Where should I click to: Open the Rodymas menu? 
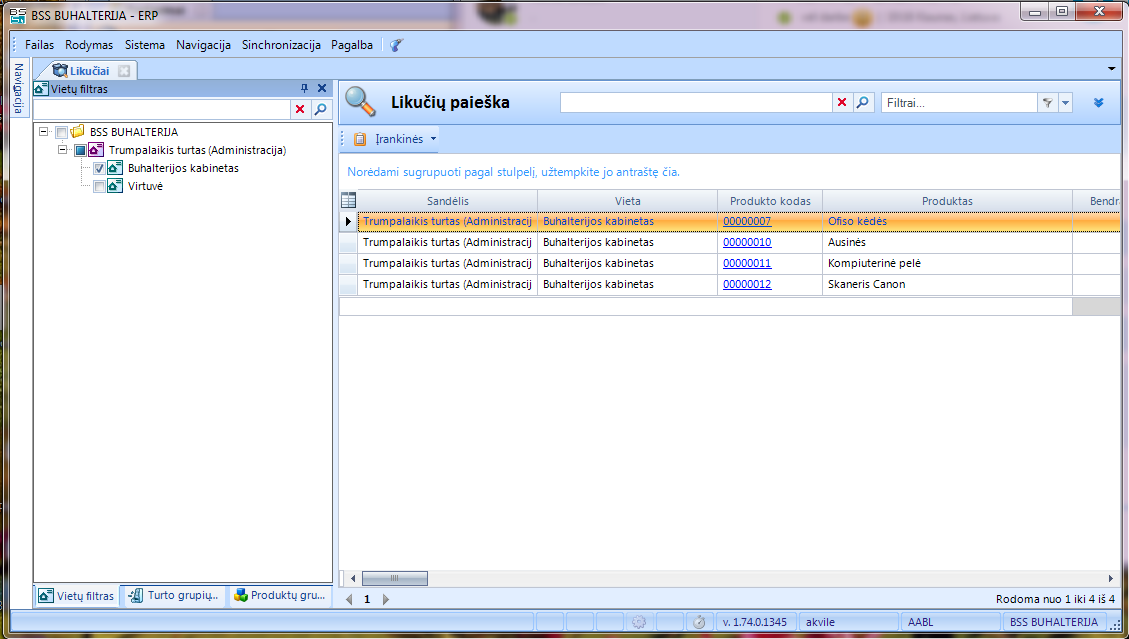click(89, 45)
